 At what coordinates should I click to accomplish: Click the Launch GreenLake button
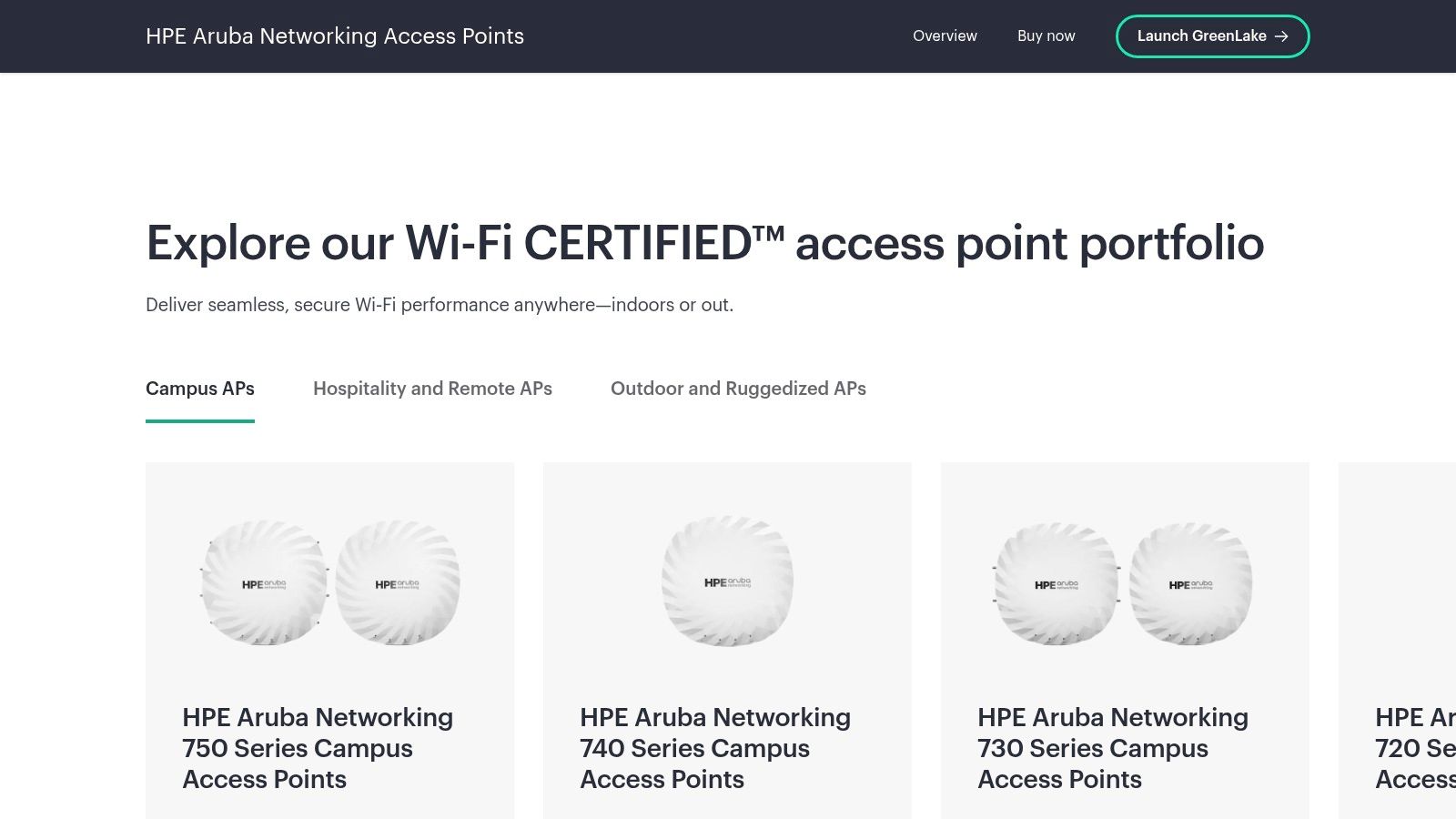click(x=1212, y=36)
